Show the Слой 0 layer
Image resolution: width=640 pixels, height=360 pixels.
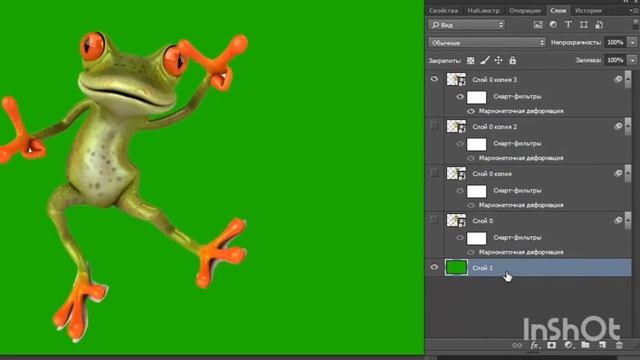click(x=434, y=220)
